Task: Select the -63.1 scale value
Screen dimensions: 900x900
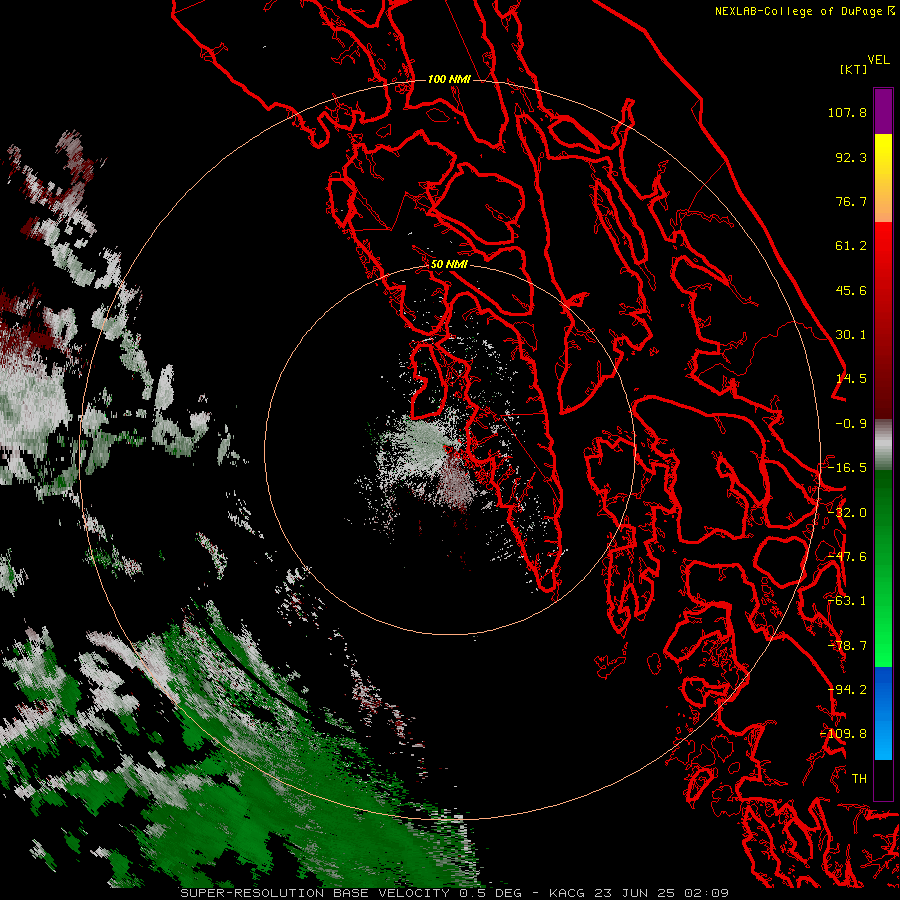Action: point(847,601)
